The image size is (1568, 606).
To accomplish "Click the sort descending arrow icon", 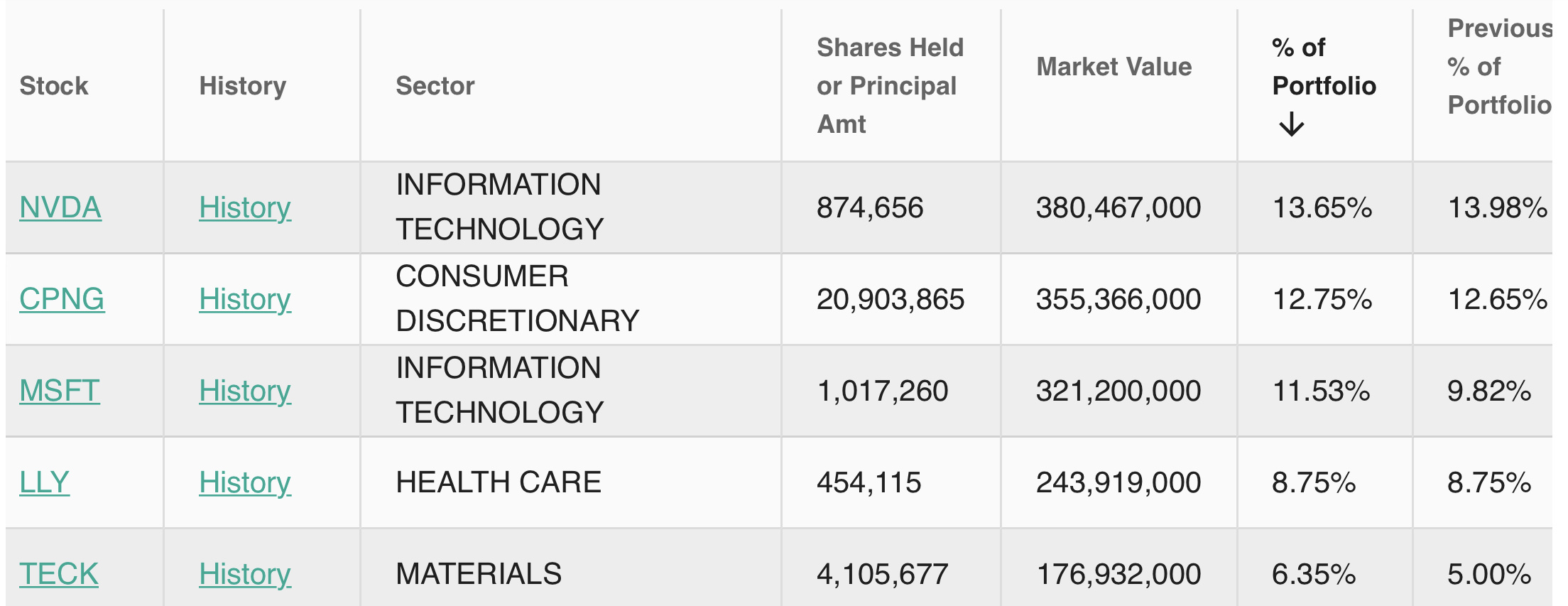I will (x=1292, y=124).
